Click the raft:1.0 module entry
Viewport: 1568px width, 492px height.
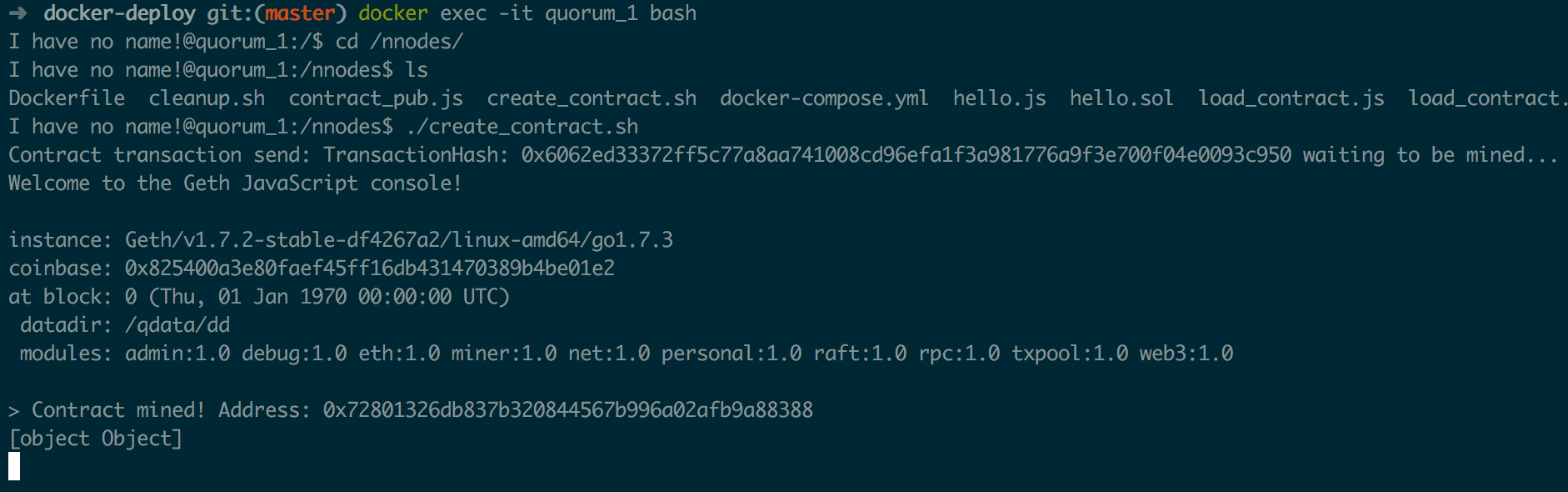[x=860, y=354]
